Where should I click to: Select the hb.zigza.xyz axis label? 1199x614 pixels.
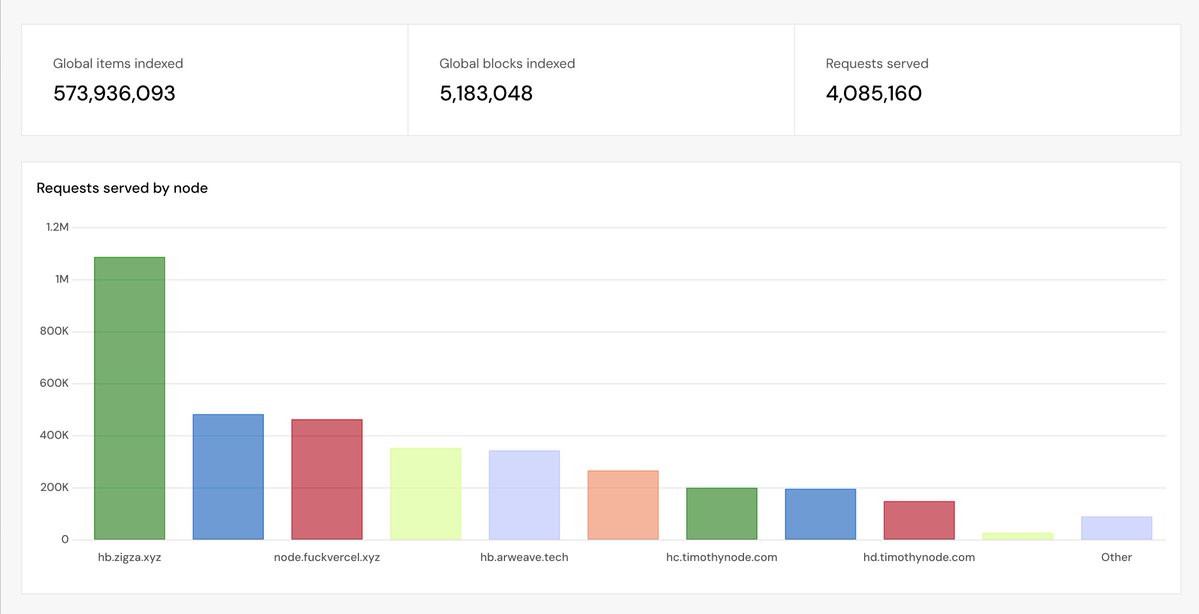(x=129, y=557)
